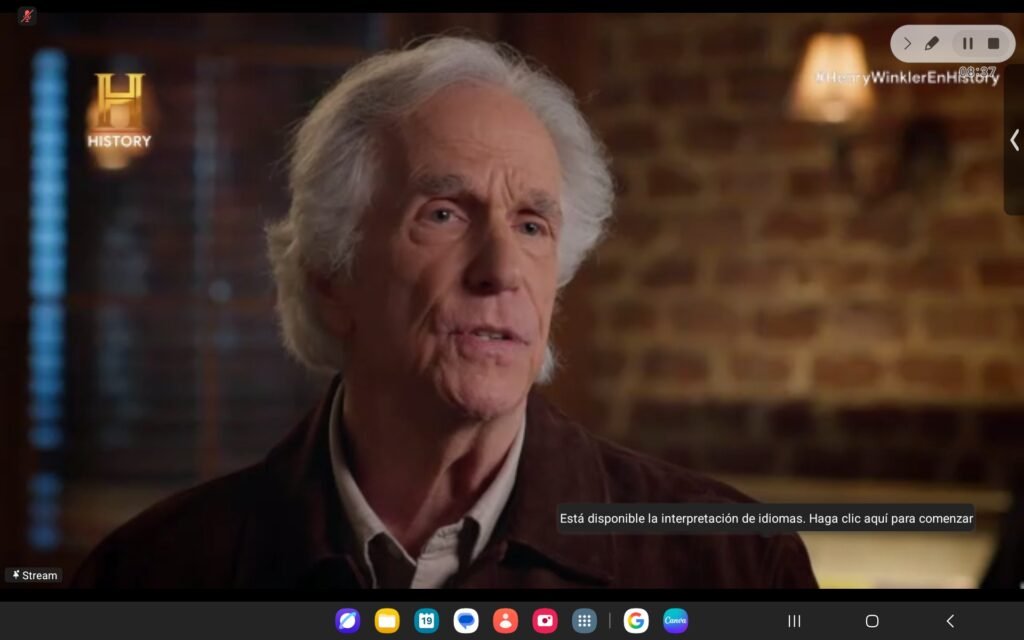Open the Contacts app

505,621
